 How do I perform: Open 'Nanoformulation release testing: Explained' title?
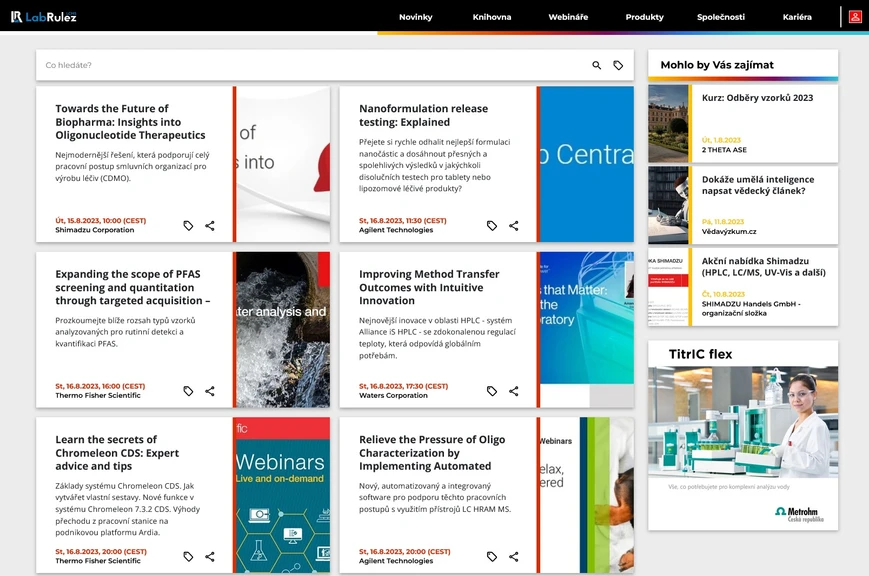(423, 115)
